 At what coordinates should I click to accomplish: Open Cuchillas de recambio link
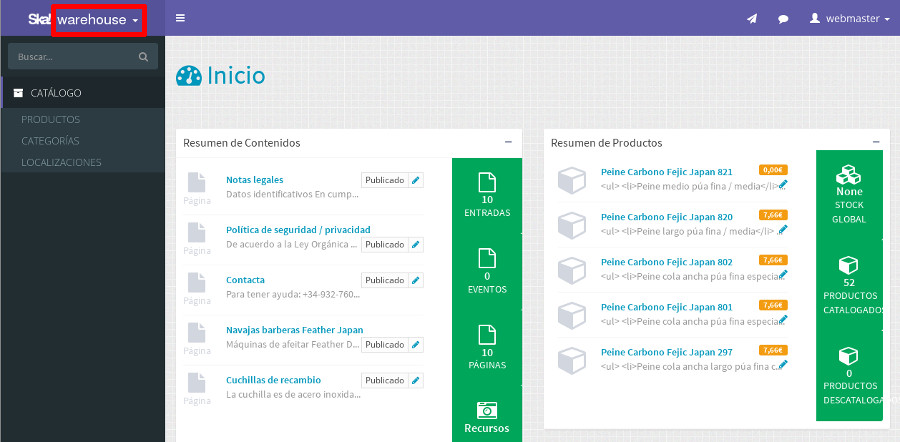tap(273, 380)
